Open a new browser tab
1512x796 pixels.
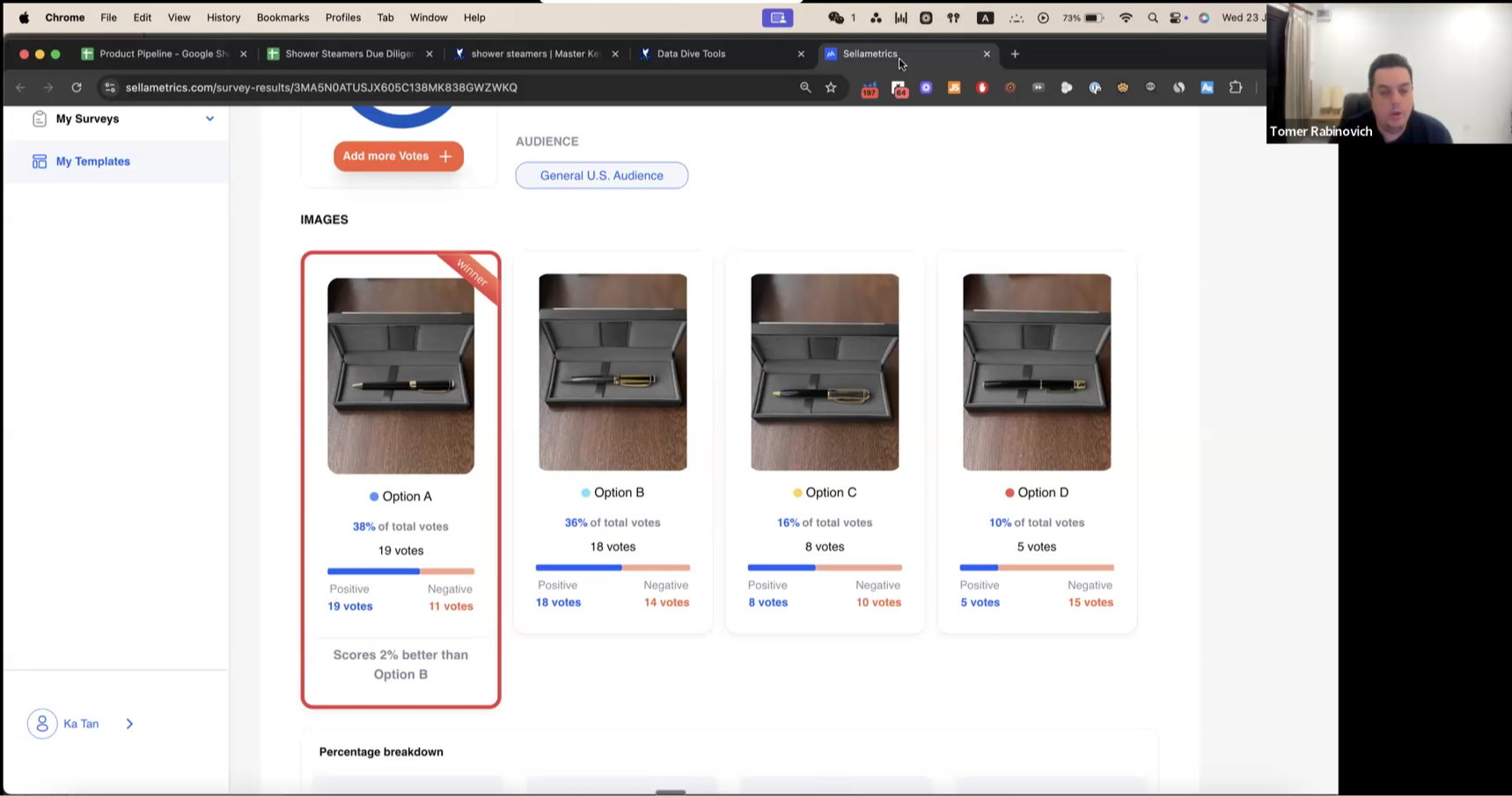point(1015,54)
